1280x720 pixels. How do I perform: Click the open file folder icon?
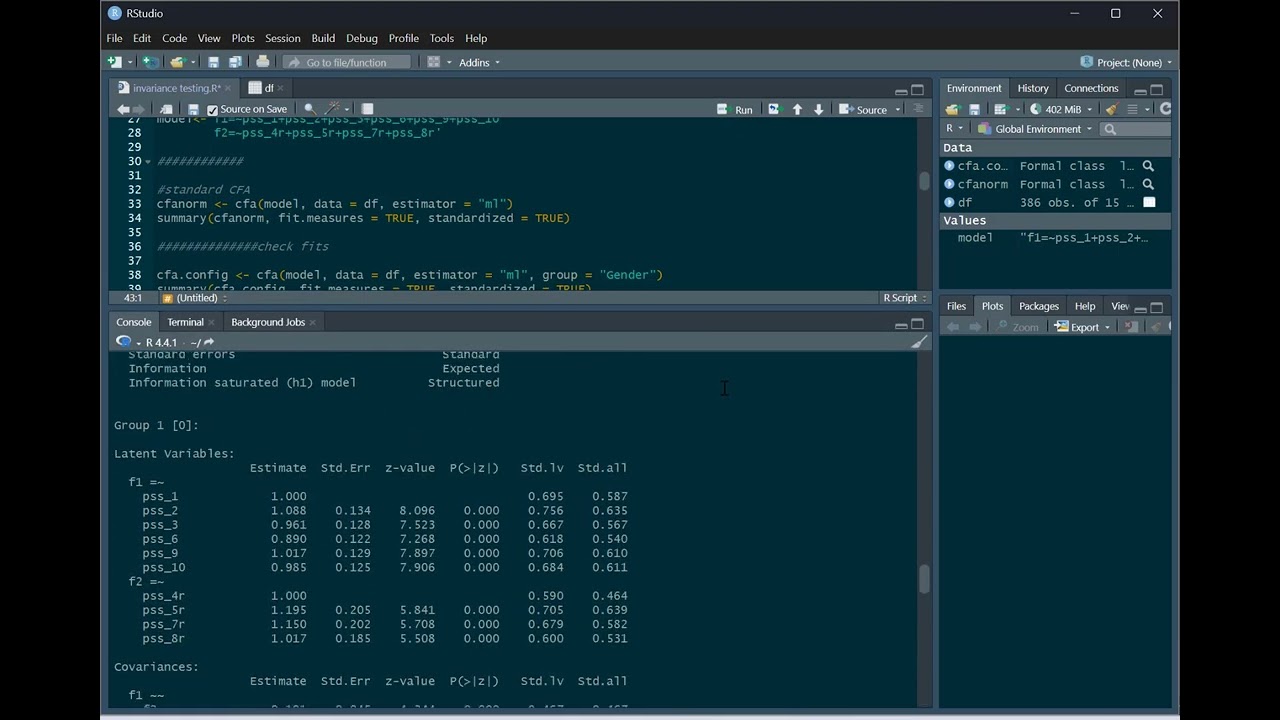177,62
